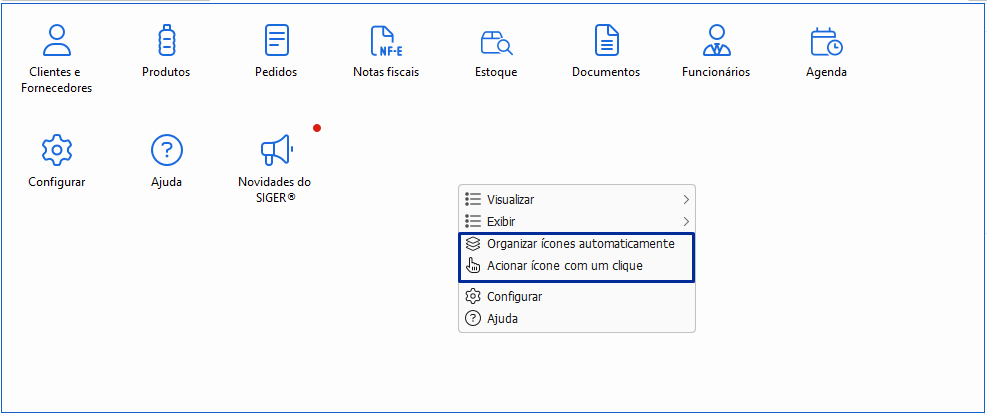
Task: Open the Estoque inventory icon
Action: point(496,42)
